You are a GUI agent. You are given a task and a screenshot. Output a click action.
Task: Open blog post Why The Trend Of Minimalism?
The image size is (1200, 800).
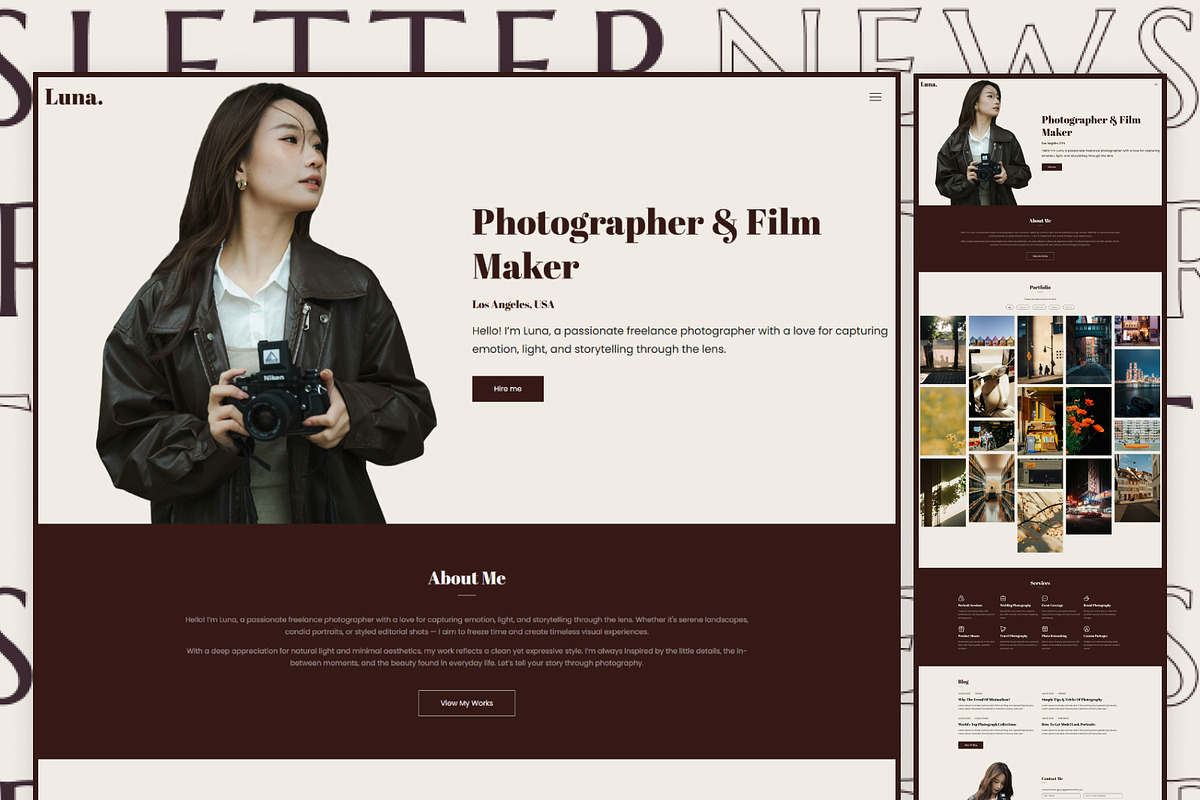click(x=984, y=700)
